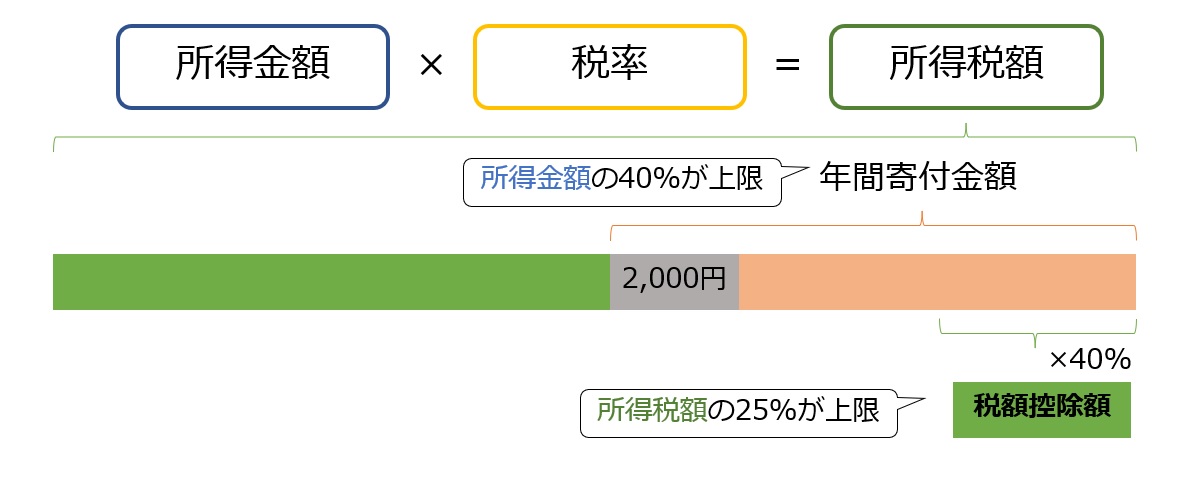Click the 年間寄付金額 label
The height and width of the screenshot is (480, 1200).
(918, 180)
